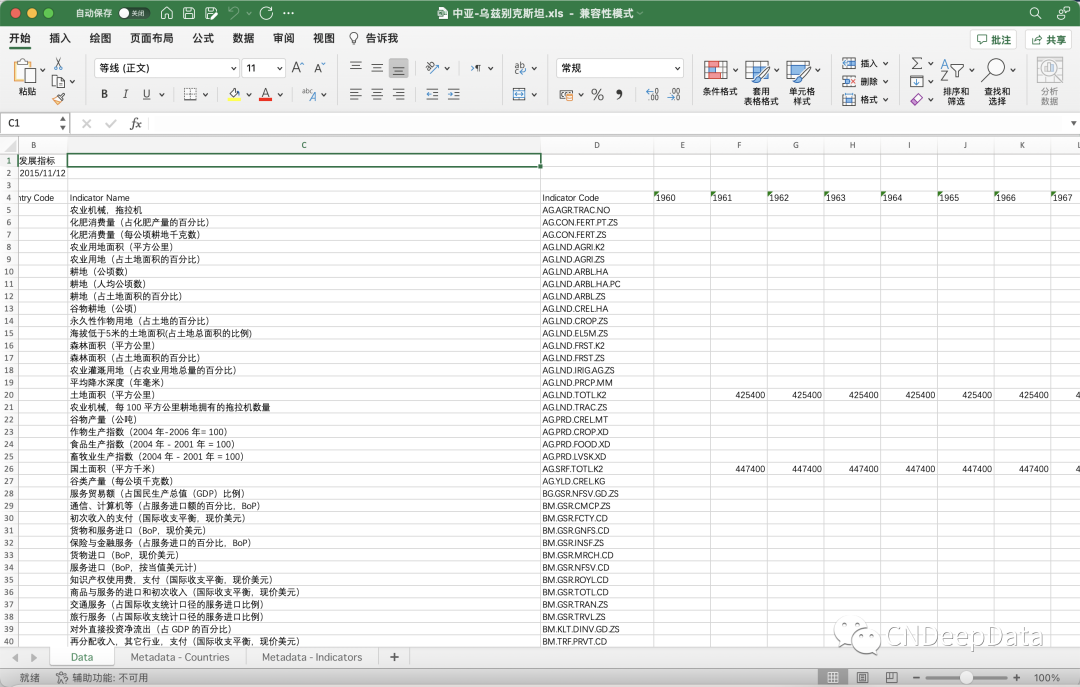This screenshot has height=687, width=1080.
Task: Apply the yellow fill color
Action: 234,94
